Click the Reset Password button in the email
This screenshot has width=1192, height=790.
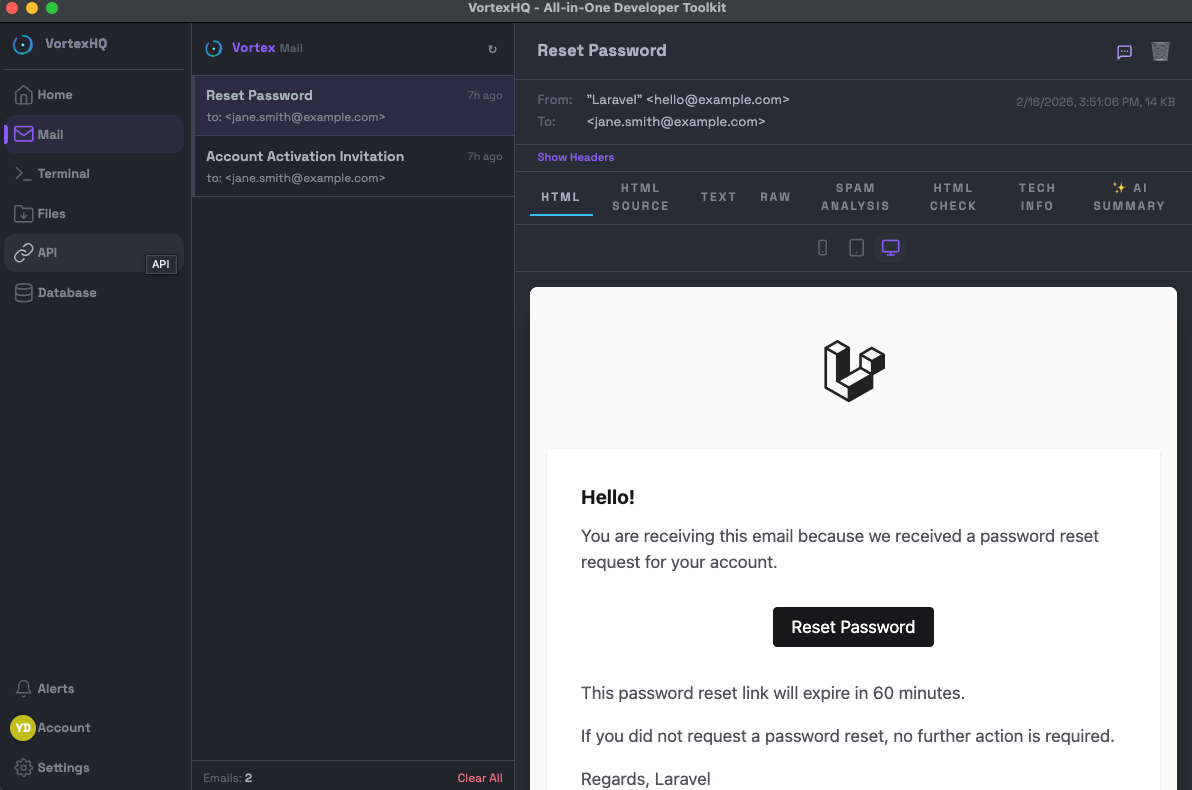pyautogui.click(x=853, y=627)
